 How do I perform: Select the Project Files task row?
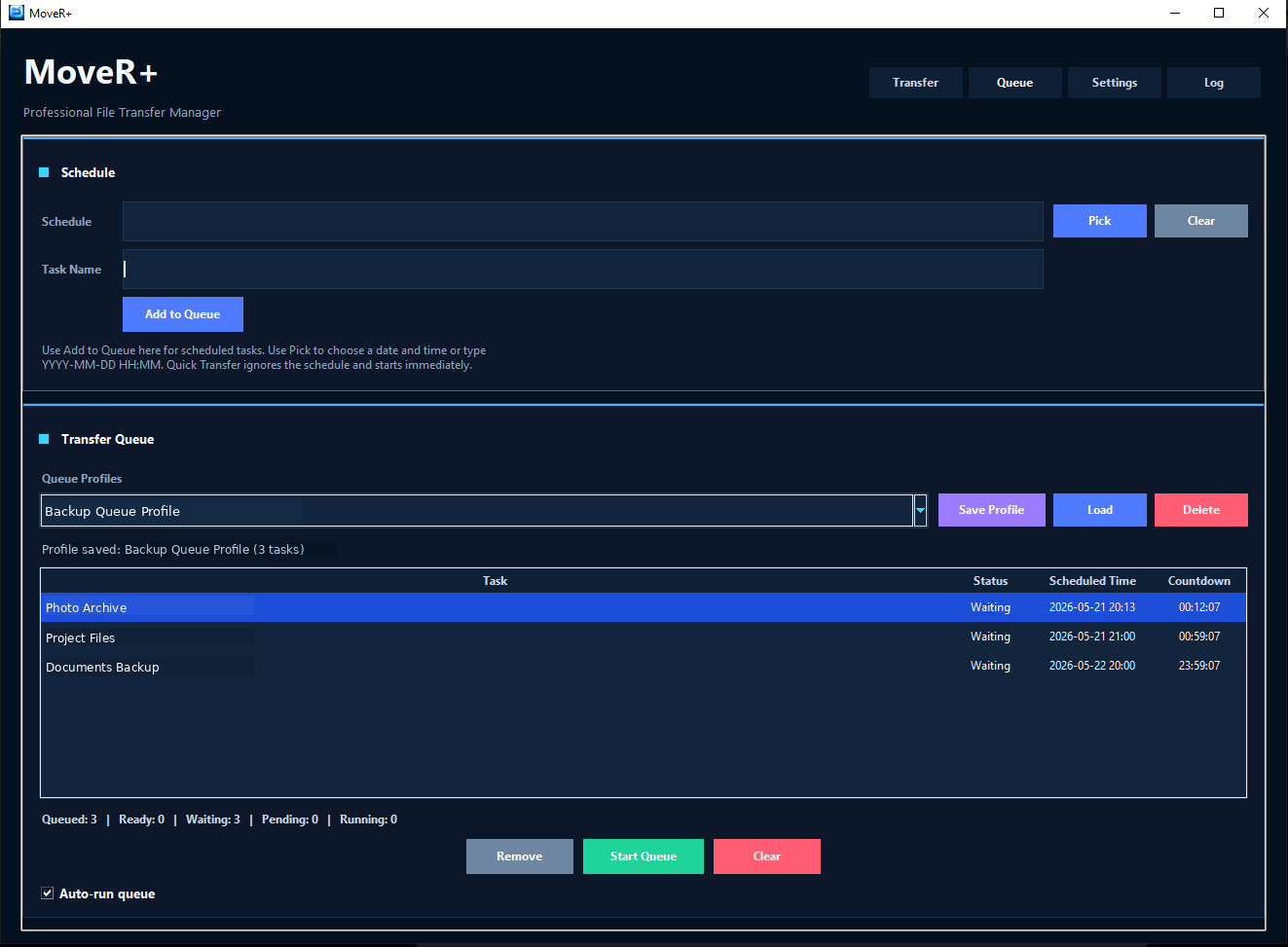[643, 637]
